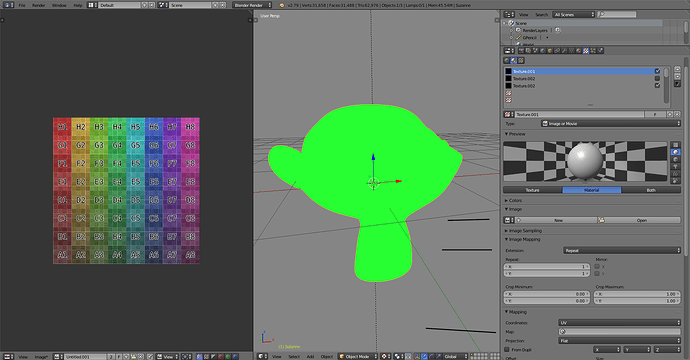The image size is (690, 360).
Task: Open the Blender Render engine dropdown
Action: (x=252, y=5)
